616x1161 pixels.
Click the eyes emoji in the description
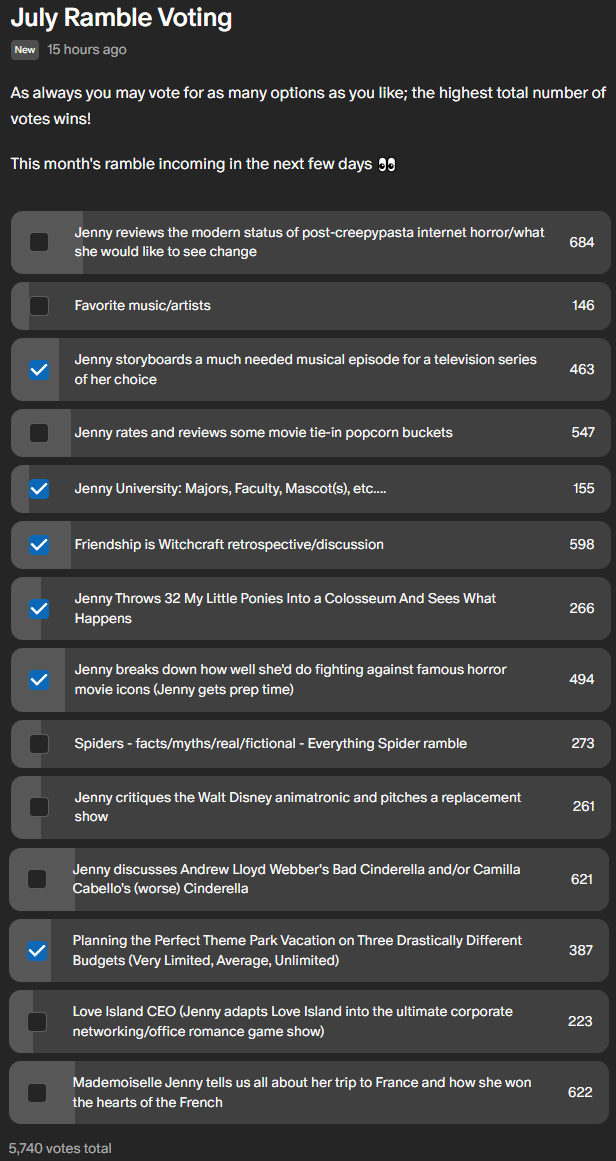(386, 164)
